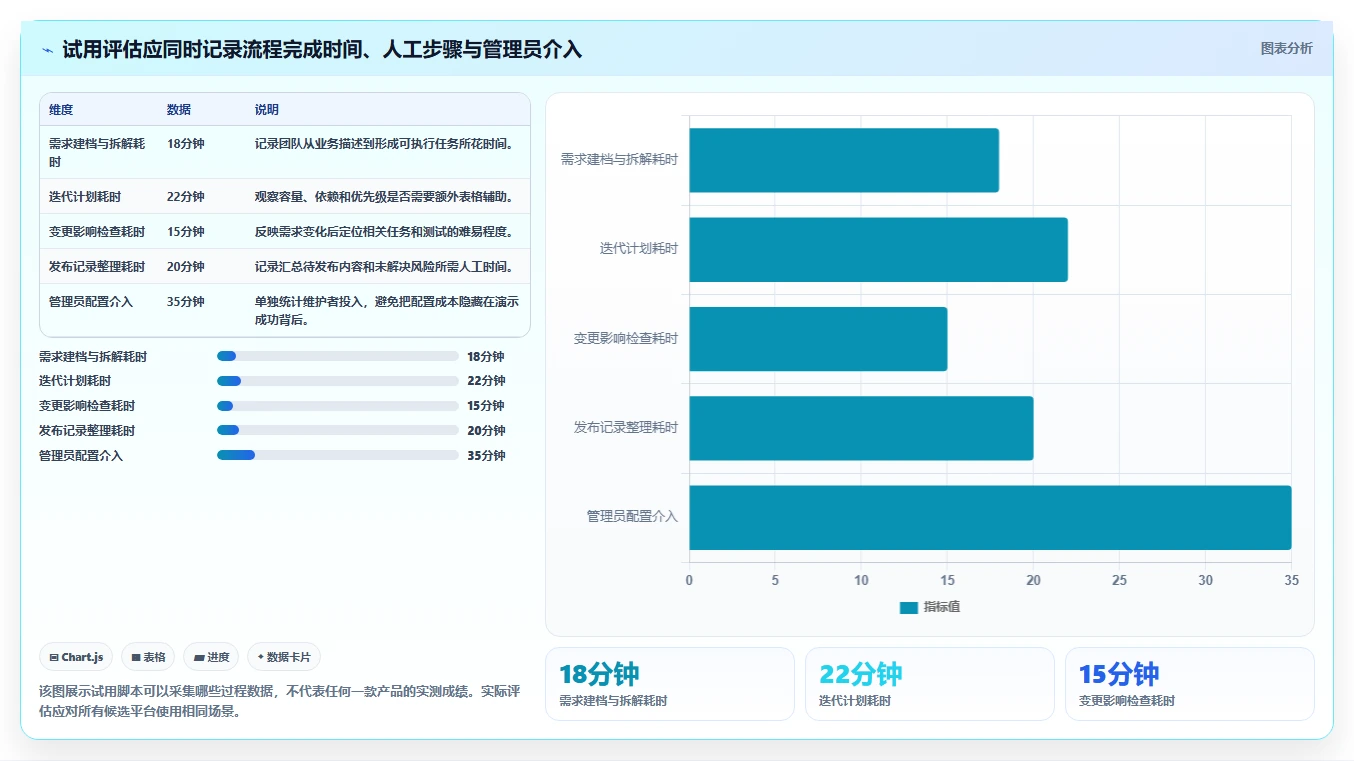
Task: Click the 变更影响检查耗时 bar in the chart
Action: [818, 339]
